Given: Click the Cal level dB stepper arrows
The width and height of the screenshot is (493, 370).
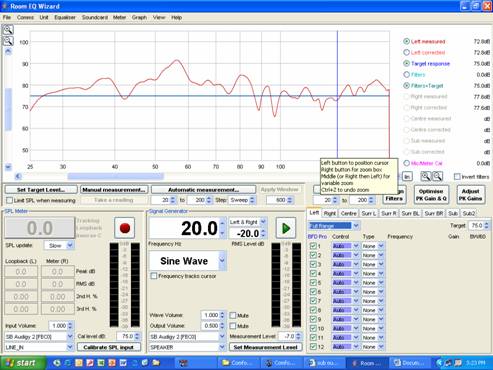Looking at the screenshot, I should pyautogui.click(x=137, y=336).
